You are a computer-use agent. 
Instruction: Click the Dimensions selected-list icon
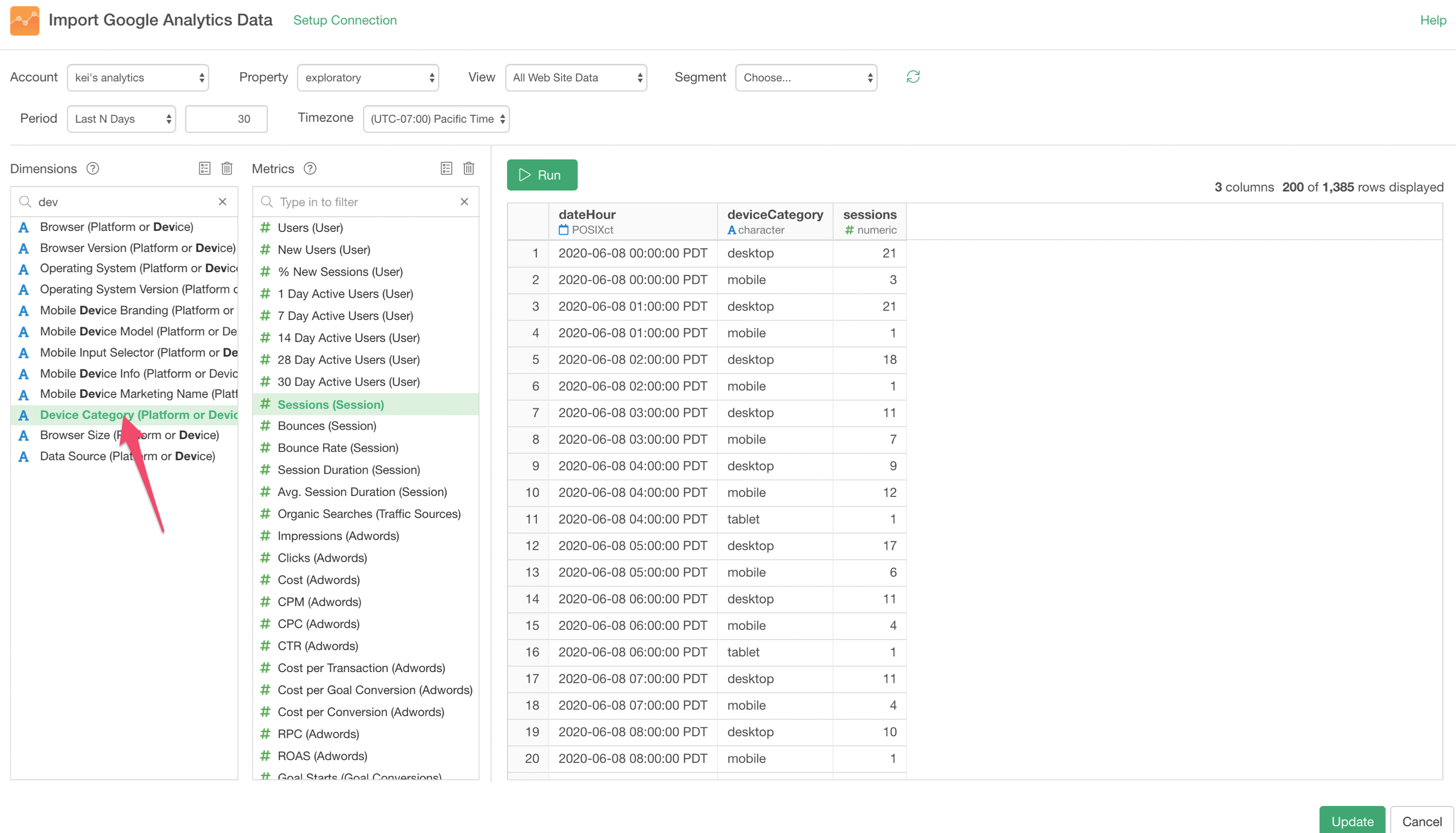(204, 168)
